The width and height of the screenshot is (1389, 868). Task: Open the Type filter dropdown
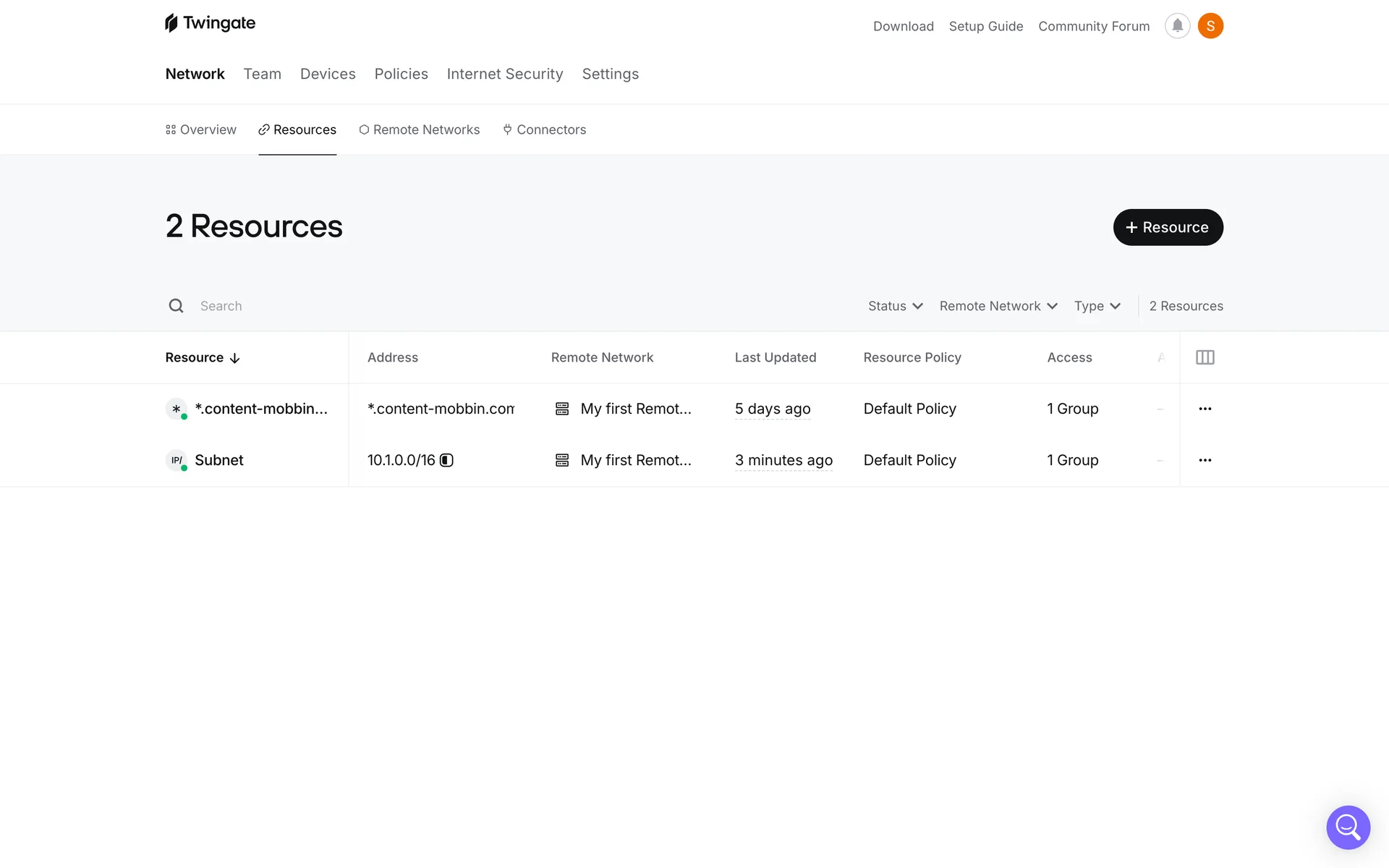coord(1097,306)
